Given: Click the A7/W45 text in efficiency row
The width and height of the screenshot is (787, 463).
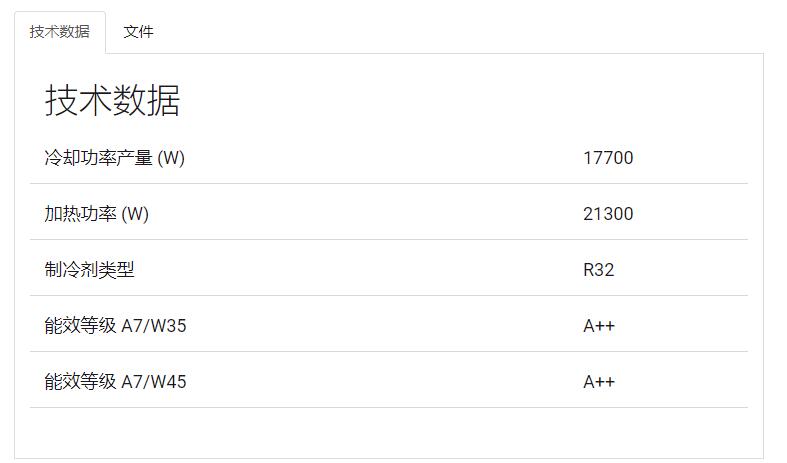Looking at the screenshot, I should (x=154, y=382).
